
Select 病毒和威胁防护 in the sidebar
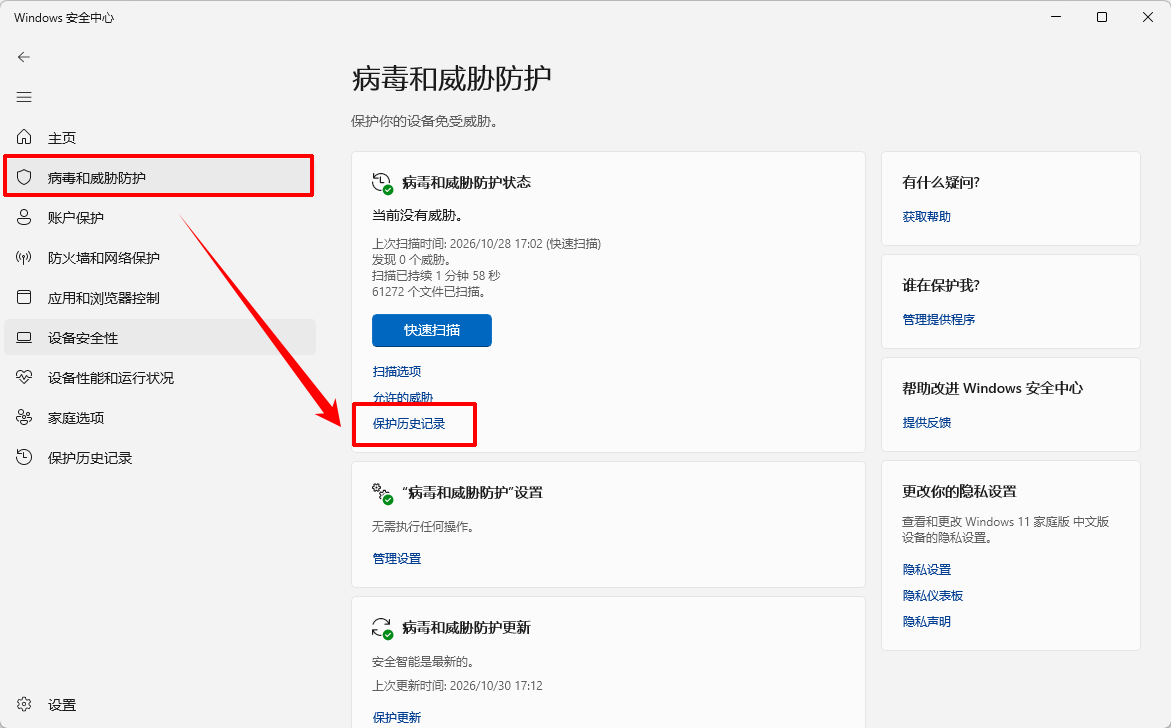(x=160, y=178)
